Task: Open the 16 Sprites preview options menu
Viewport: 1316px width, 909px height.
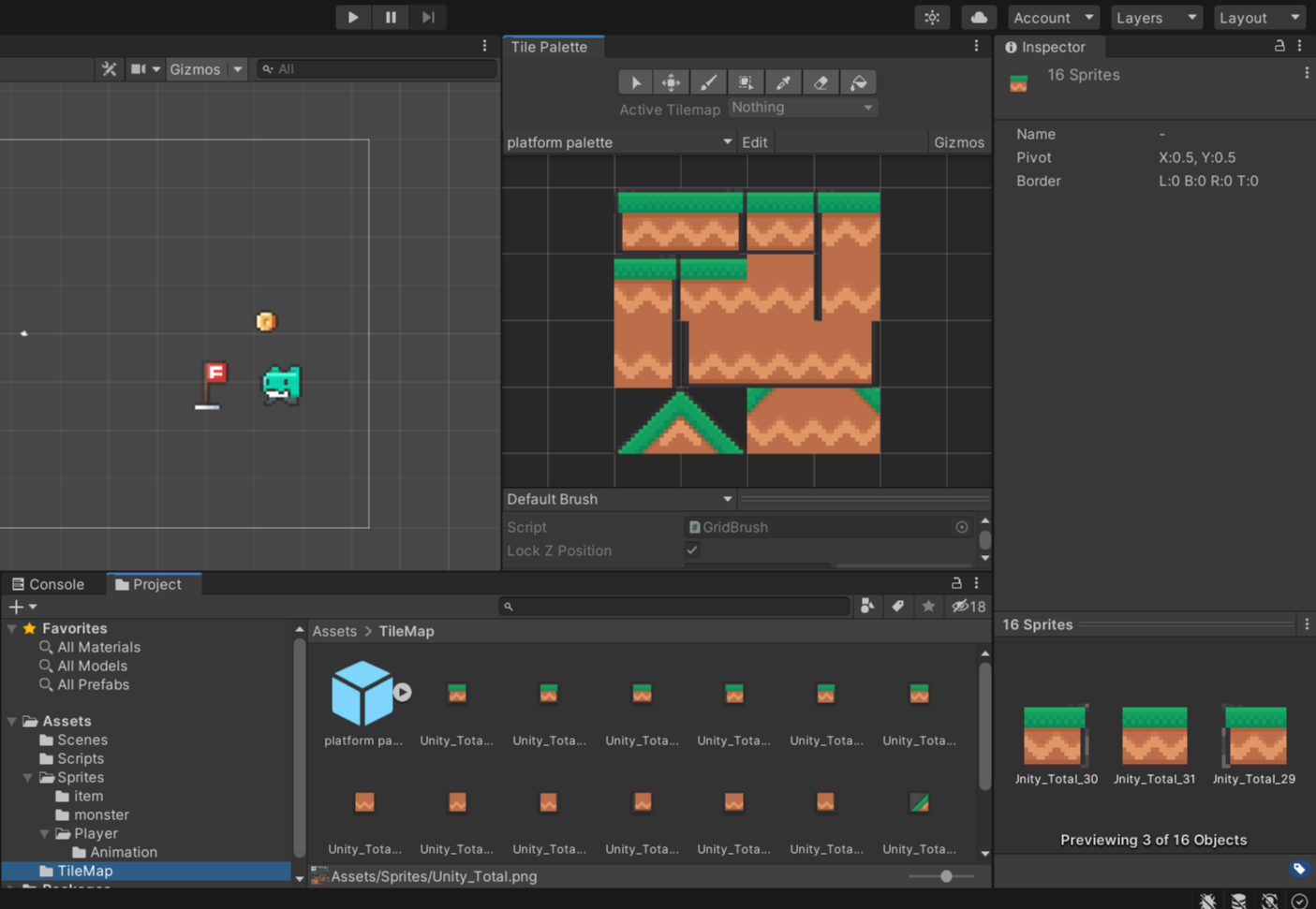Action: (1308, 624)
